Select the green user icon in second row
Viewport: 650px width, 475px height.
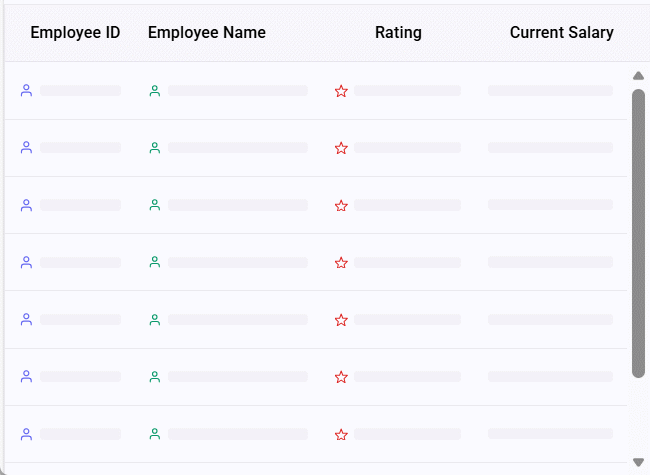[155, 148]
